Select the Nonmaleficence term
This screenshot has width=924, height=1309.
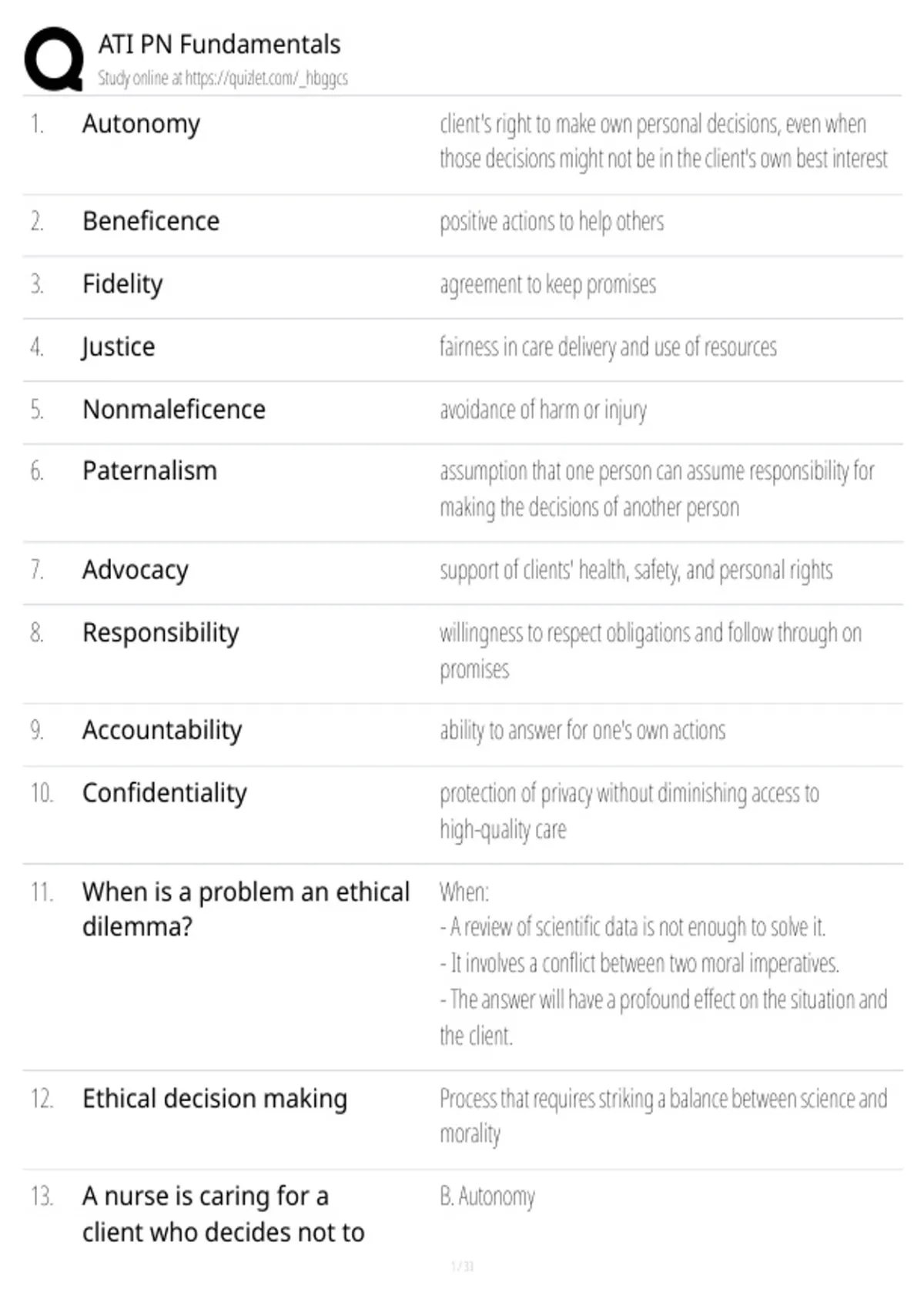pyautogui.click(x=174, y=410)
